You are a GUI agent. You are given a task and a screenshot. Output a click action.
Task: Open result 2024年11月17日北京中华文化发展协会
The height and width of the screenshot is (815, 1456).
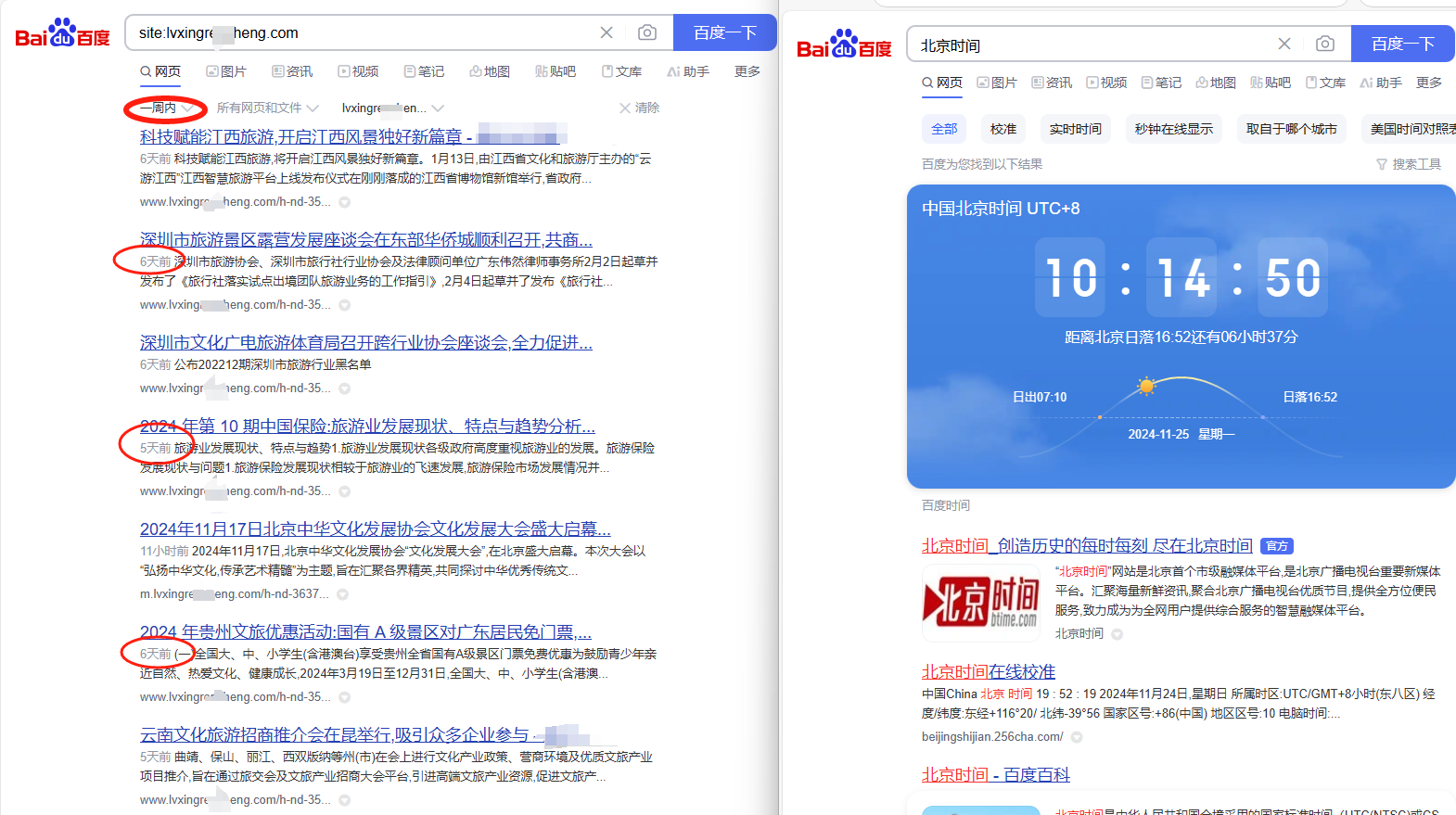click(376, 529)
